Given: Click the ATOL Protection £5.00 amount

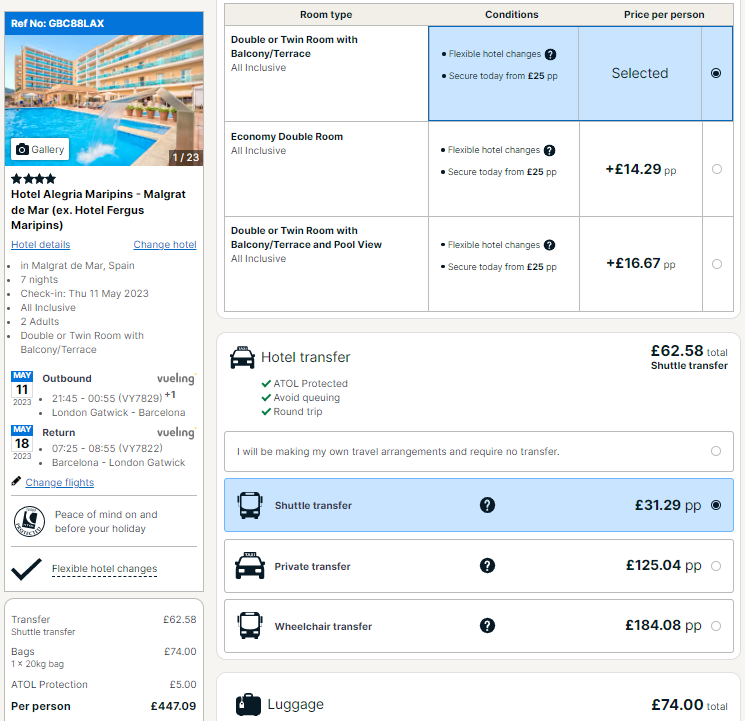Looking at the screenshot, I should tap(183, 684).
